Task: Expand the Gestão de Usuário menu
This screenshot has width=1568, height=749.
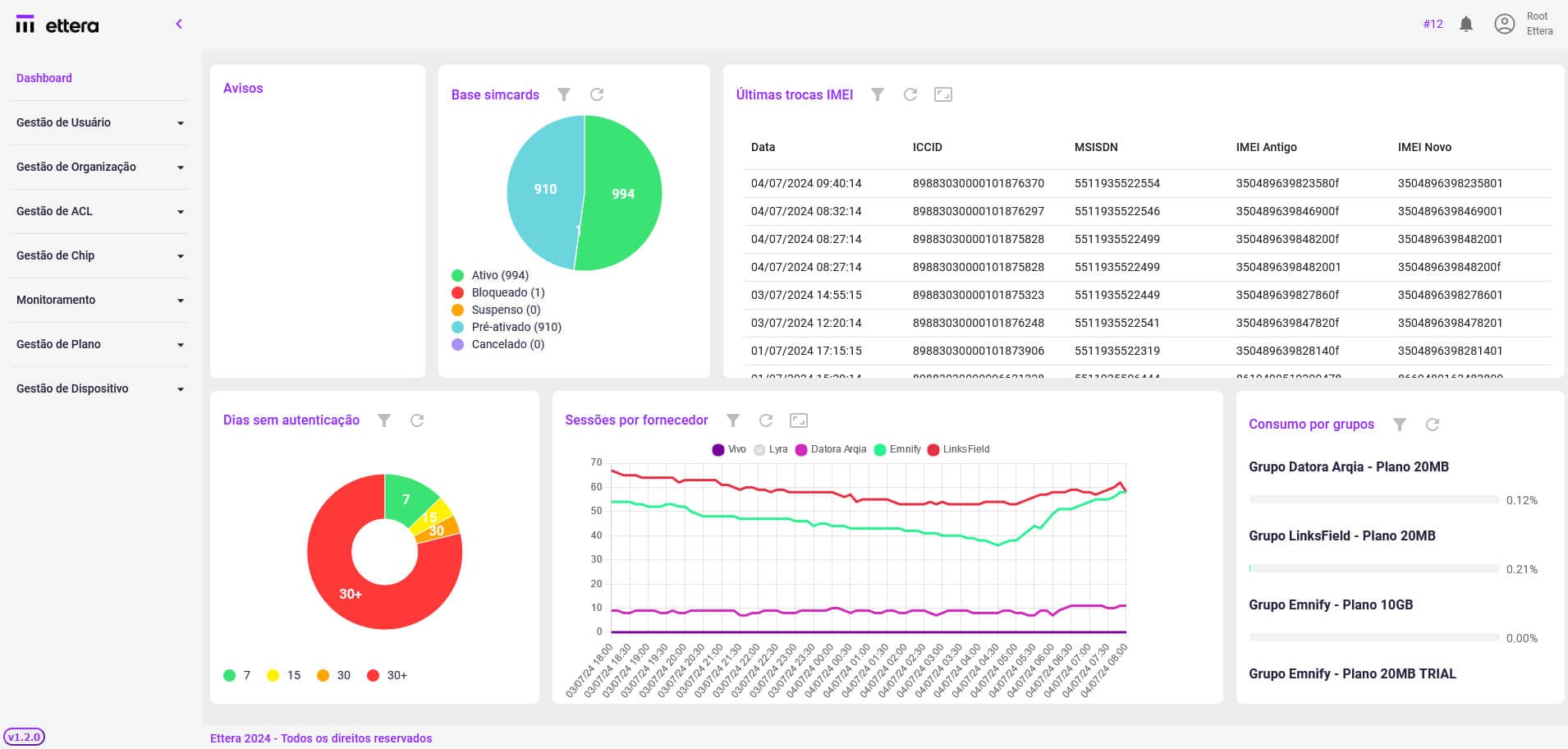Action: pyautogui.click(x=99, y=122)
